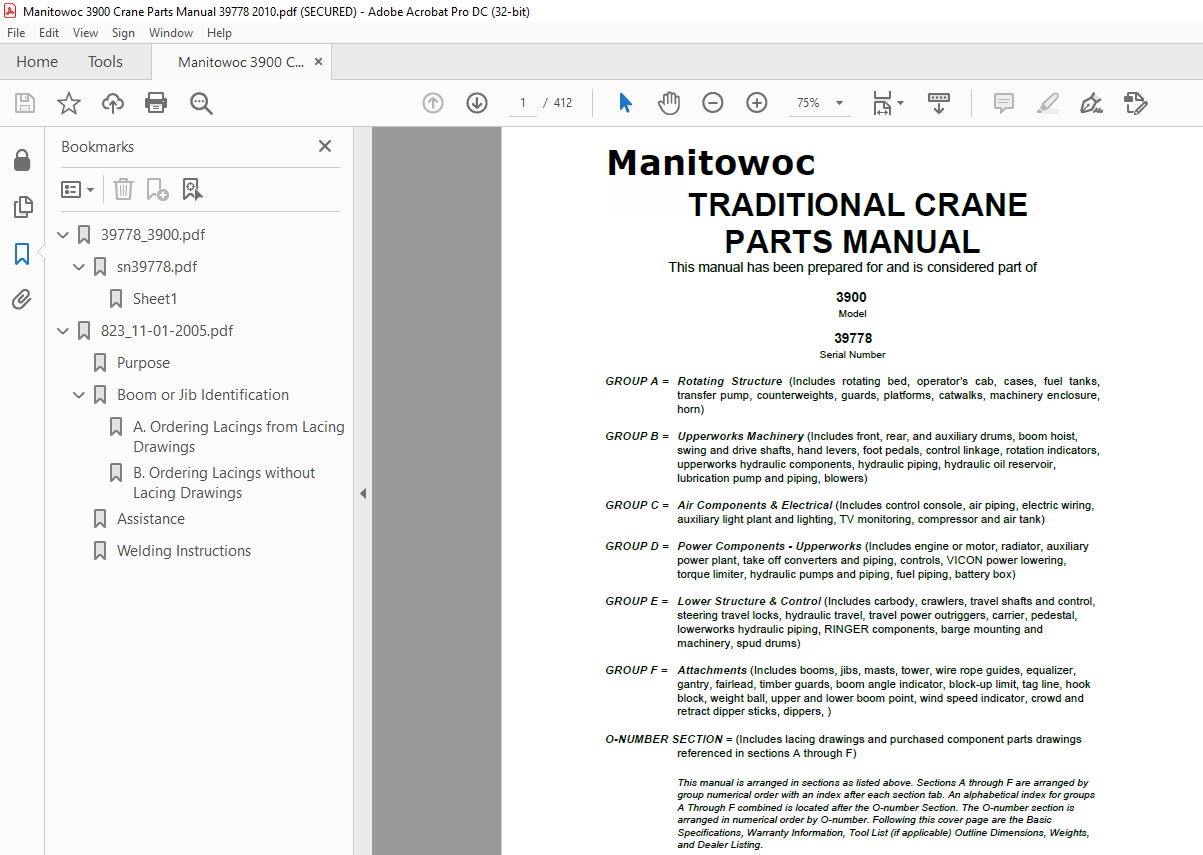The width and height of the screenshot is (1203, 855).
Task: Open the Edit menu
Action: pyautogui.click(x=49, y=33)
